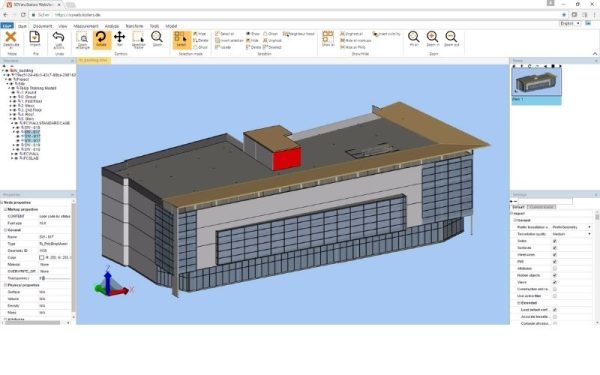Open the Tessellation quality Medium dropdown
The image size is (600, 375).
(572, 234)
